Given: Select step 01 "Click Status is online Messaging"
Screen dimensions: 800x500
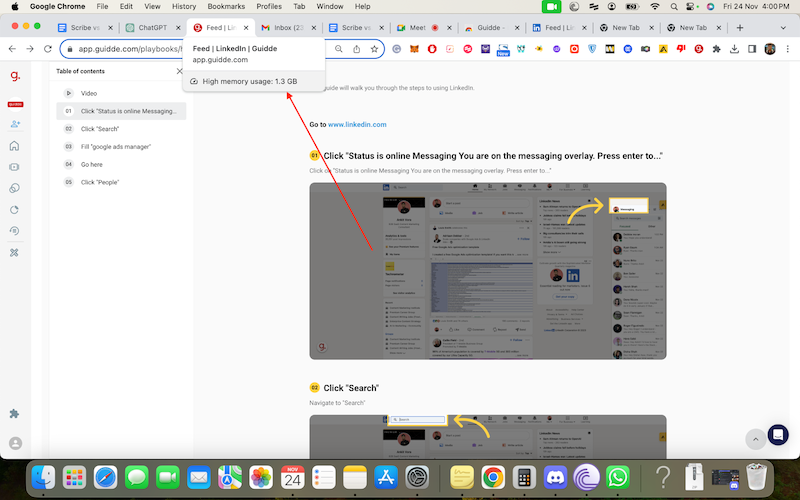Looking at the screenshot, I should click(121, 111).
